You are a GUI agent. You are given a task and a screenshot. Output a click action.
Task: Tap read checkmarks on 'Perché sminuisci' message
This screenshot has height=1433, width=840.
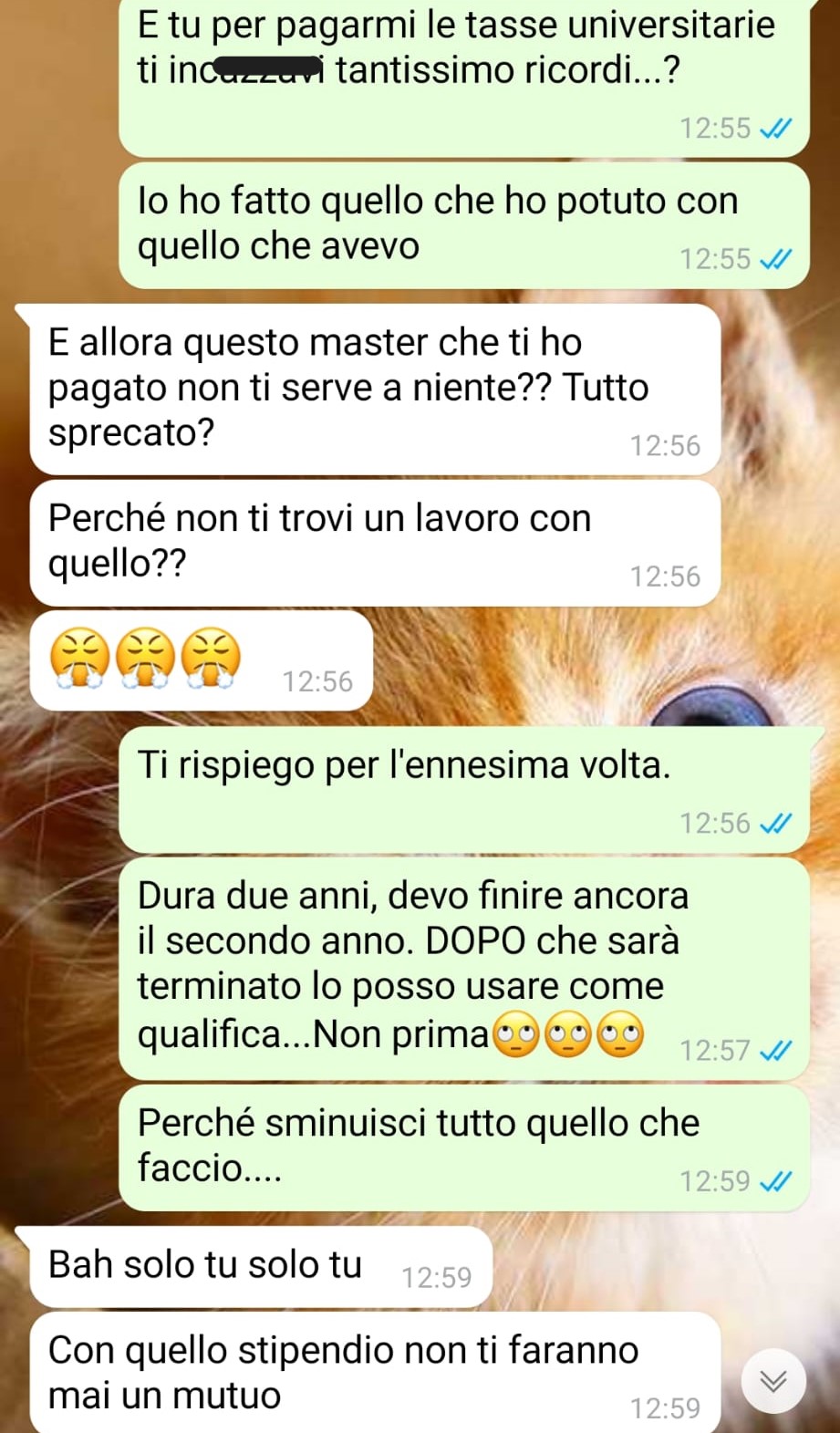tap(776, 1181)
